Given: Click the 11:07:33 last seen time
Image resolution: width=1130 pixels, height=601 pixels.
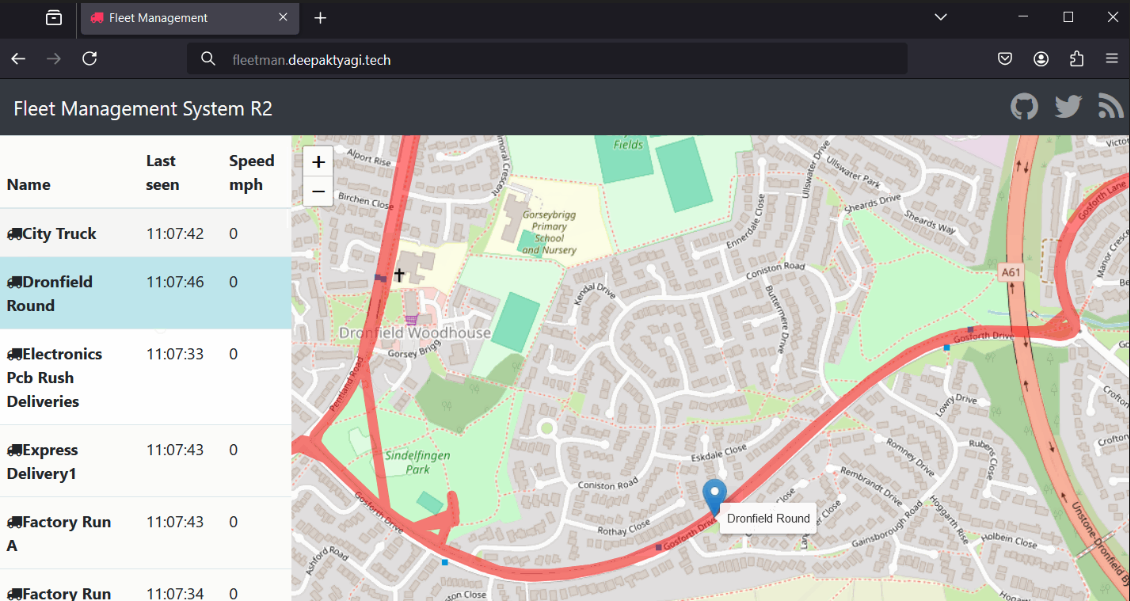Looking at the screenshot, I should [175, 354].
